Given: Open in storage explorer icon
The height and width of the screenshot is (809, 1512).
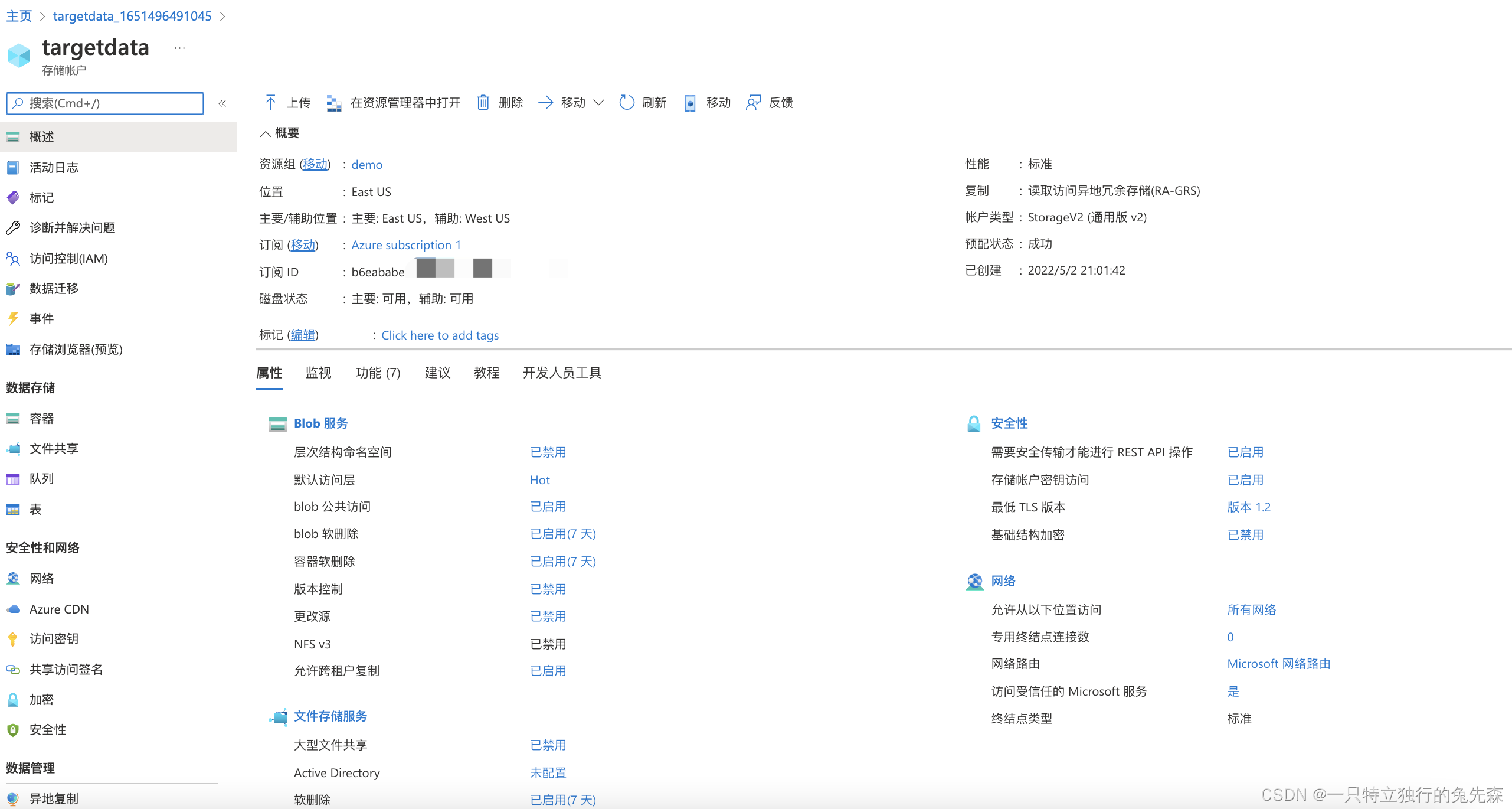Looking at the screenshot, I should pyautogui.click(x=334, y=103).
